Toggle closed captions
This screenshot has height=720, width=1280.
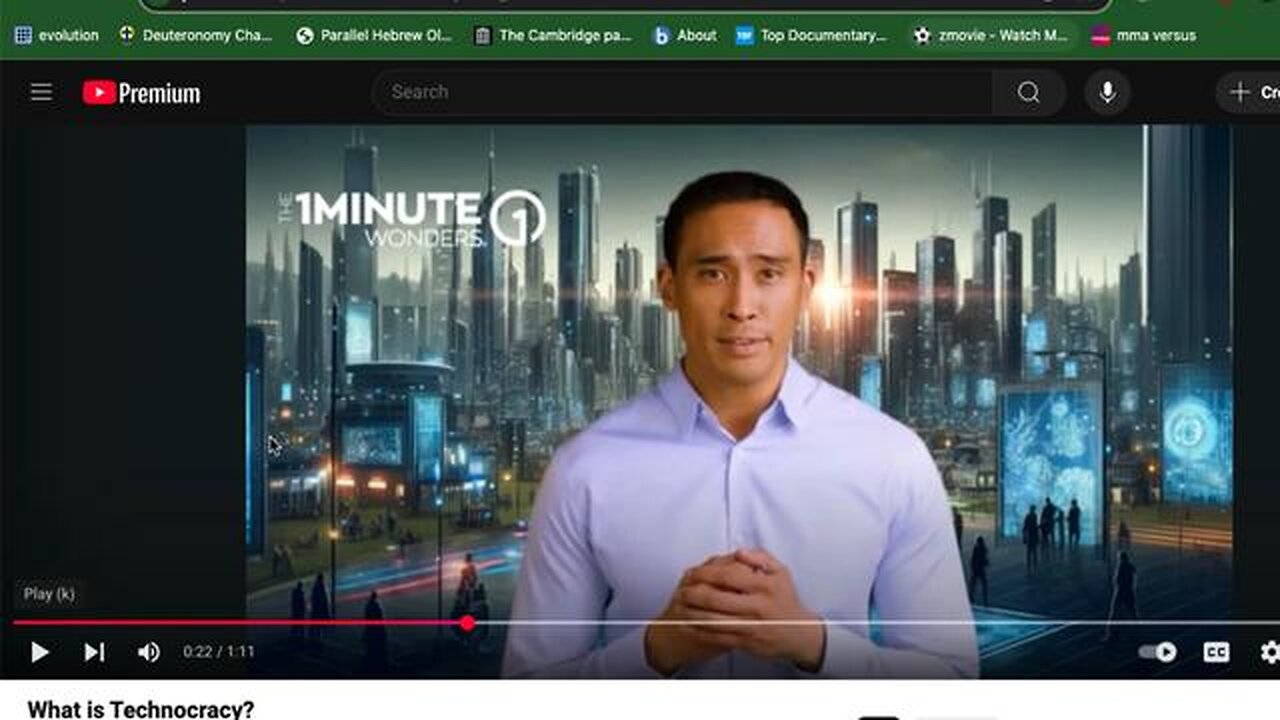(1216, 652)
